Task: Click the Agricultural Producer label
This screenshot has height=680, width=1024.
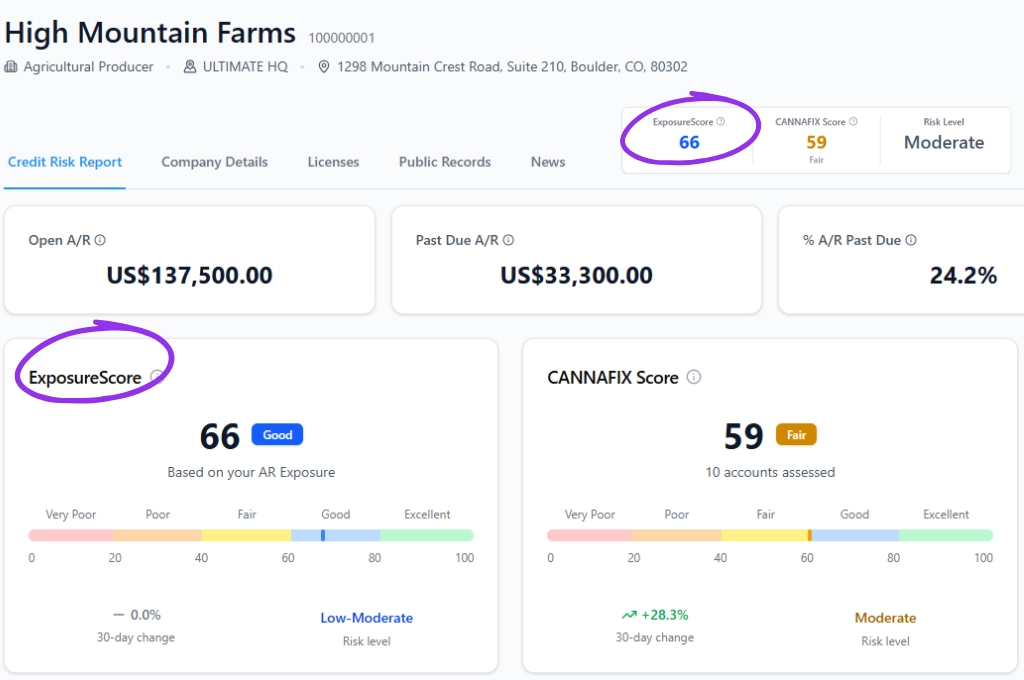Action: pyautogui.click(x=88, y=67)
